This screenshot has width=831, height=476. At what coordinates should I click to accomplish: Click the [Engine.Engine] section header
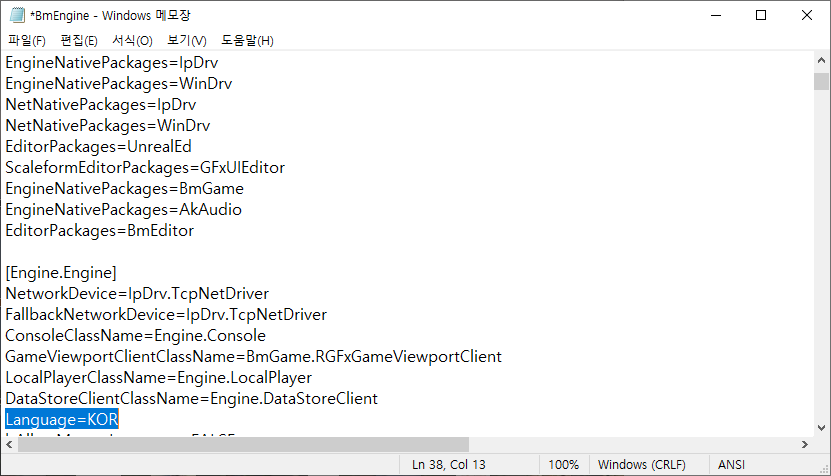click(x=61, y=272)
